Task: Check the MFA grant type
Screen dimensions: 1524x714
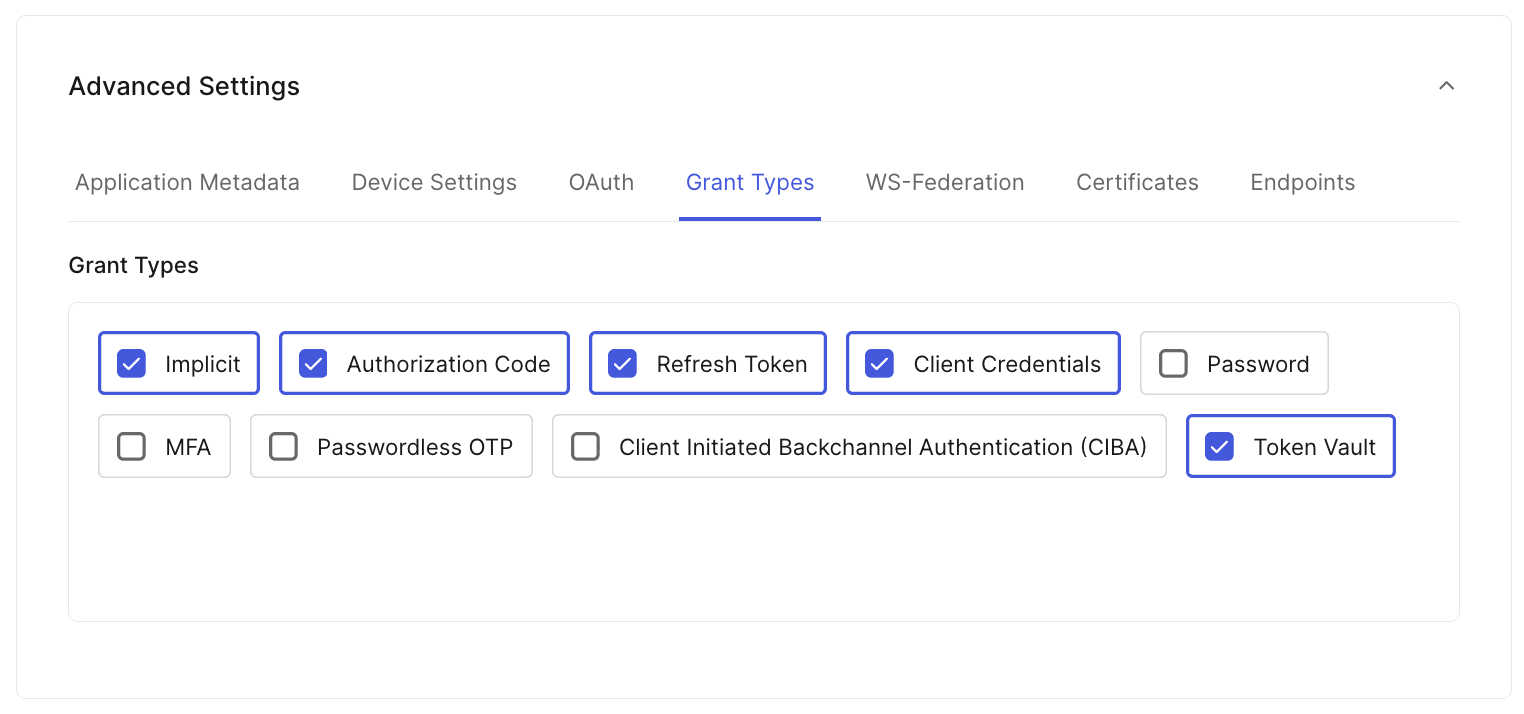Action: pyautogui.click(x=131, y=446)
